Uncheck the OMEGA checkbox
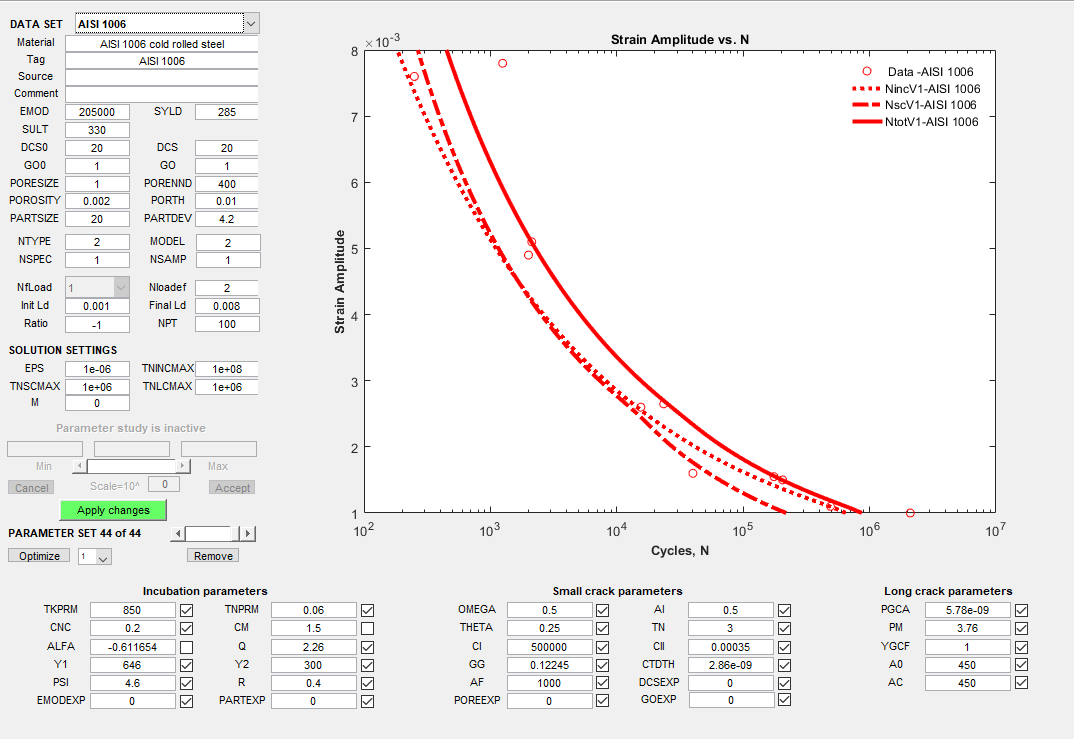The image size is (1074, 739). (x=602, y=610)
